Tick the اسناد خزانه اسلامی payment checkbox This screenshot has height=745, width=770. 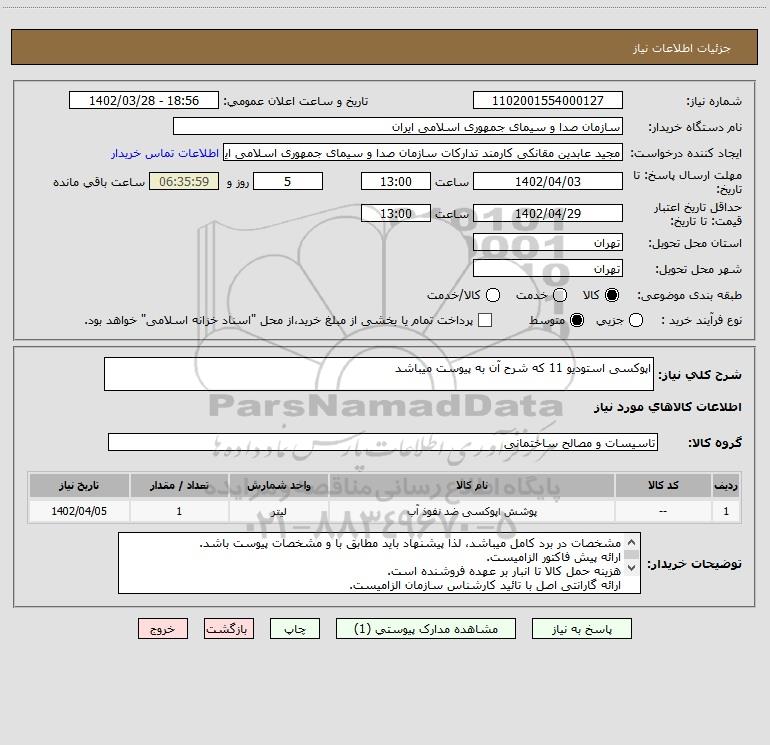point(485,321)
